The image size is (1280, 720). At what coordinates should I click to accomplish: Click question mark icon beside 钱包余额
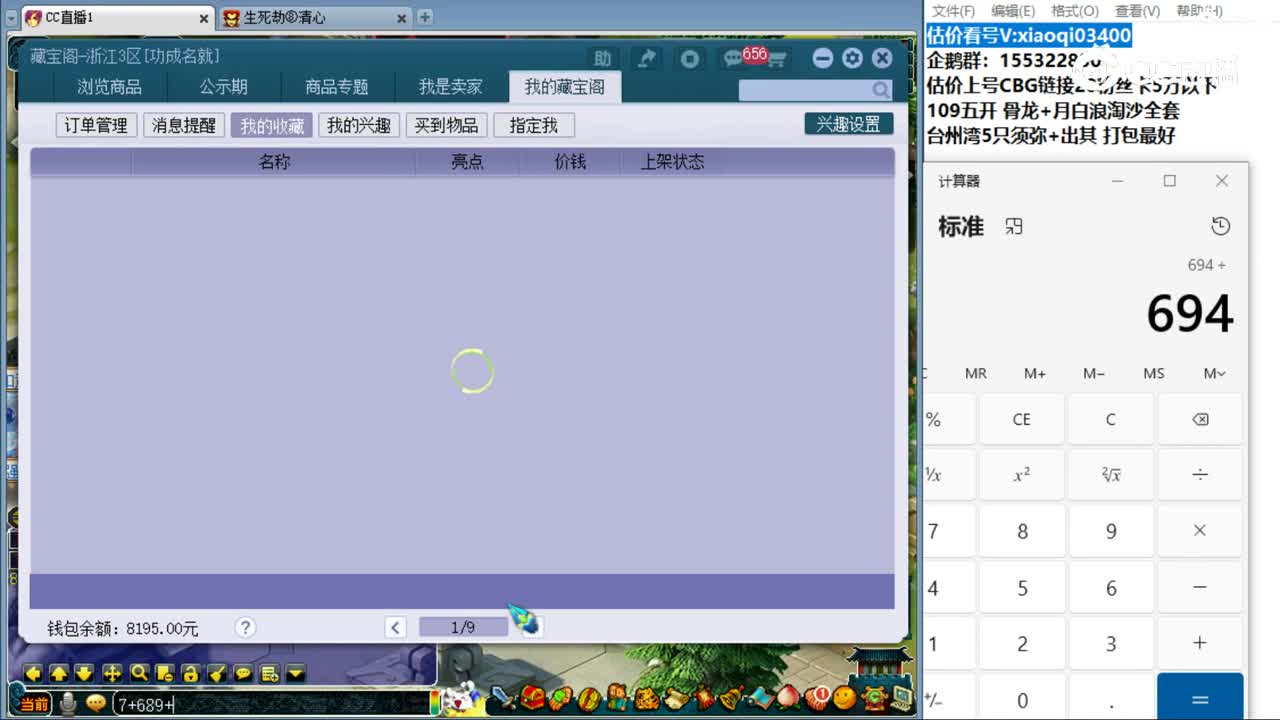[245, 628]
